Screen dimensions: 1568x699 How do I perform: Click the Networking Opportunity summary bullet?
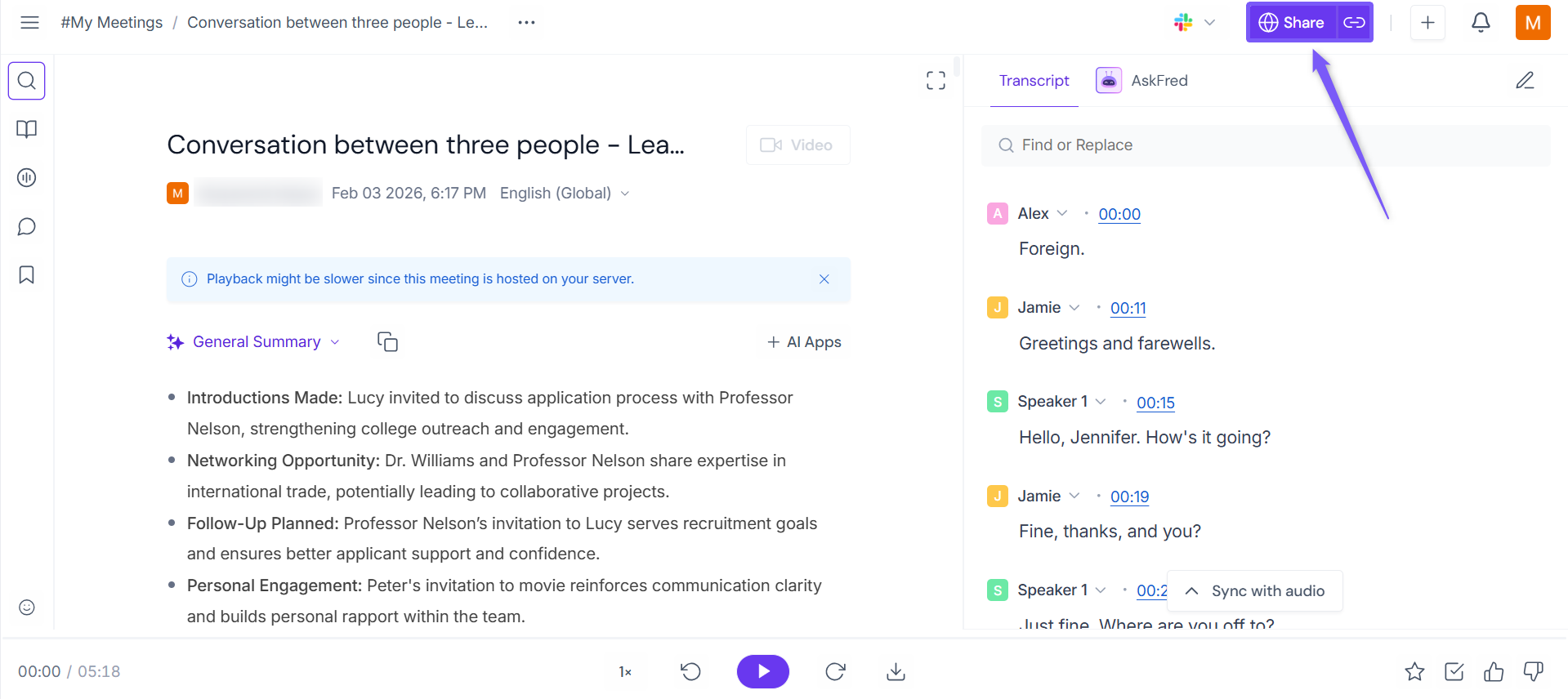pos(486,476)
